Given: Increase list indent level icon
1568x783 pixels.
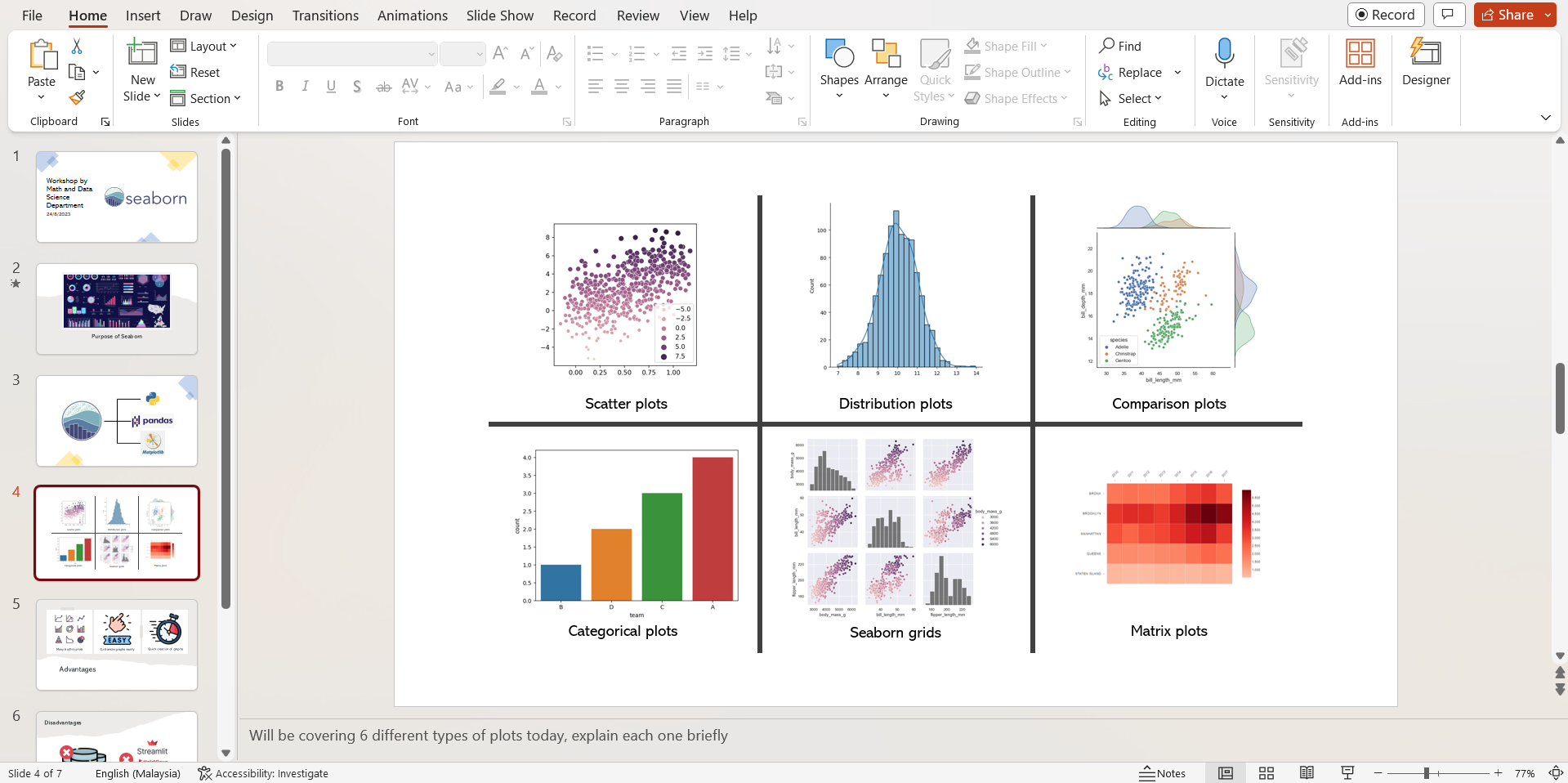Looking at the screenshot, I should click(x=705, y=54).
